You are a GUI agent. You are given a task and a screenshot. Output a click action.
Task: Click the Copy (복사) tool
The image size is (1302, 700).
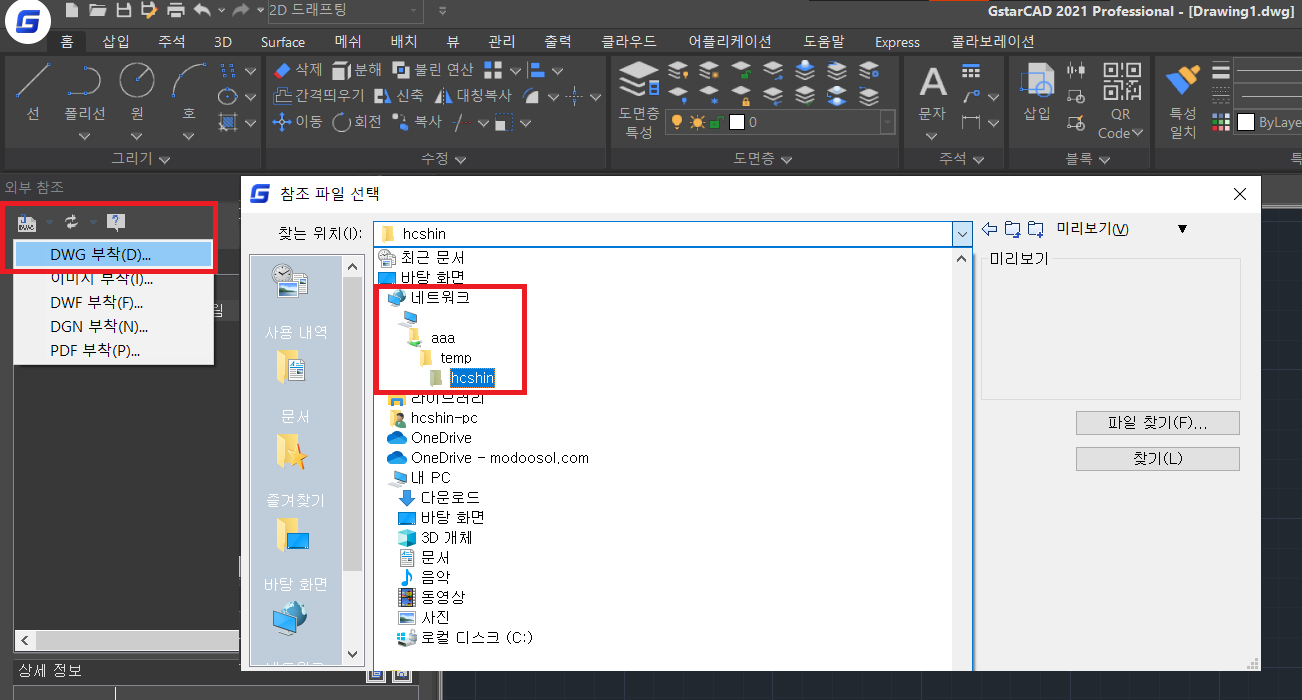coord(416,122)
